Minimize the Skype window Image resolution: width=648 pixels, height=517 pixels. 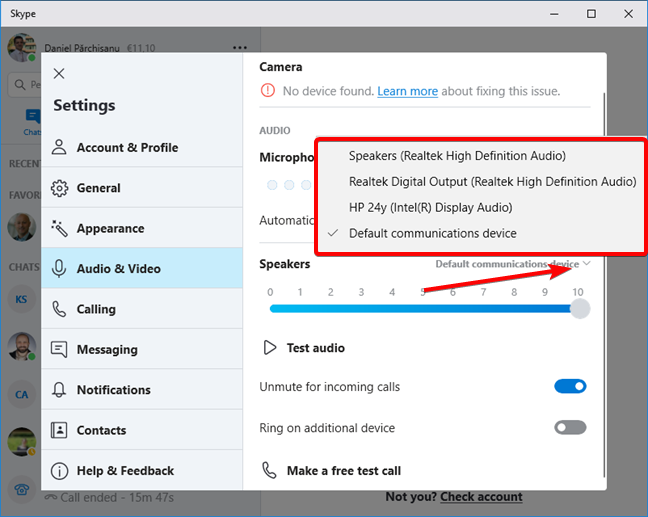point(554,14)
